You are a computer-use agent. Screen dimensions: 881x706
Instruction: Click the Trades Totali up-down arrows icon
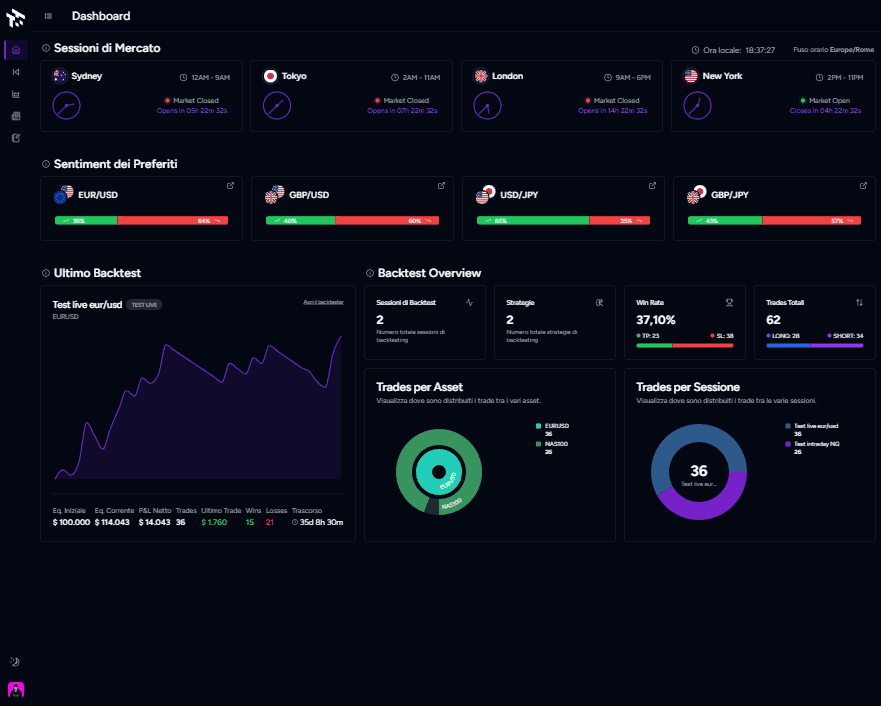(x=859, y=303)
